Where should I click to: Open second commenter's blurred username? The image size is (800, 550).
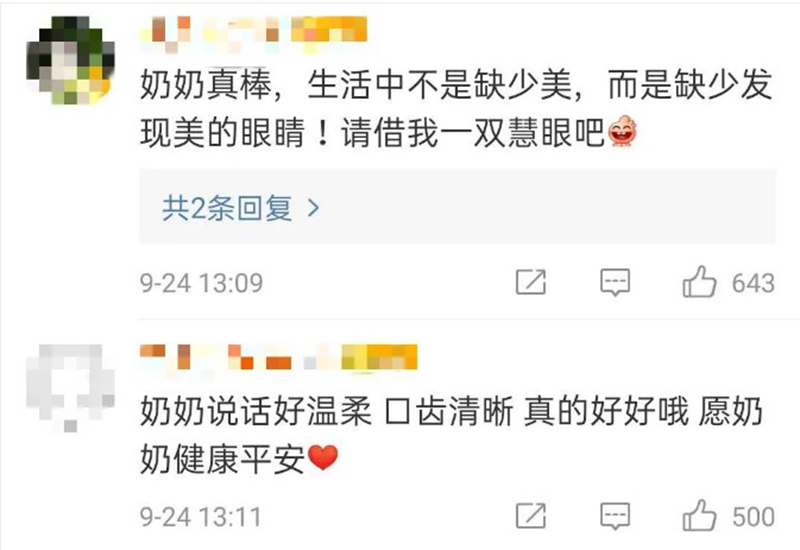[x=279, y=357]
